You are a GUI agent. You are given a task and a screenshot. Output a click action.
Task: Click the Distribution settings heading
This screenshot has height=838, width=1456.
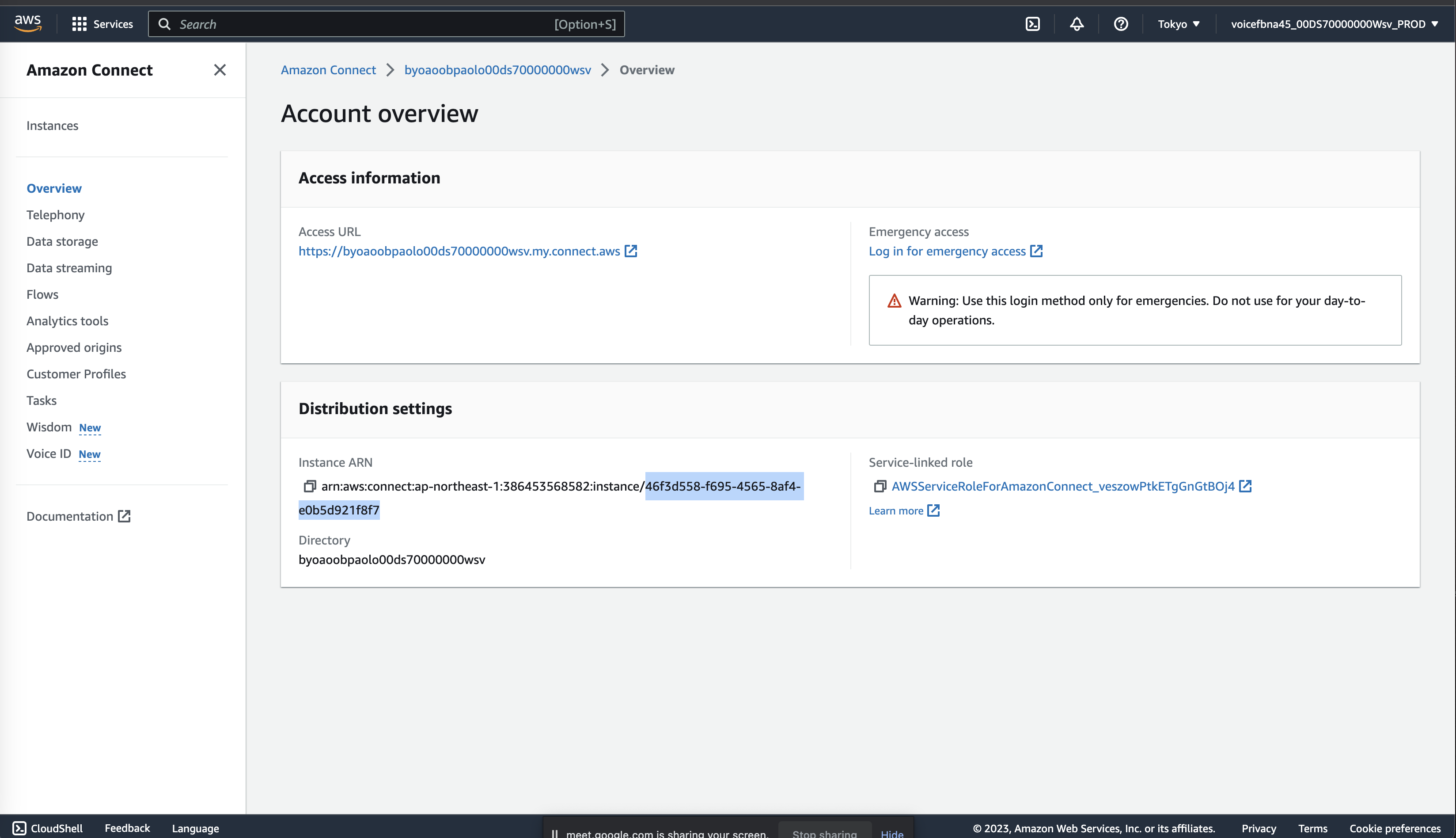(375, 409)
